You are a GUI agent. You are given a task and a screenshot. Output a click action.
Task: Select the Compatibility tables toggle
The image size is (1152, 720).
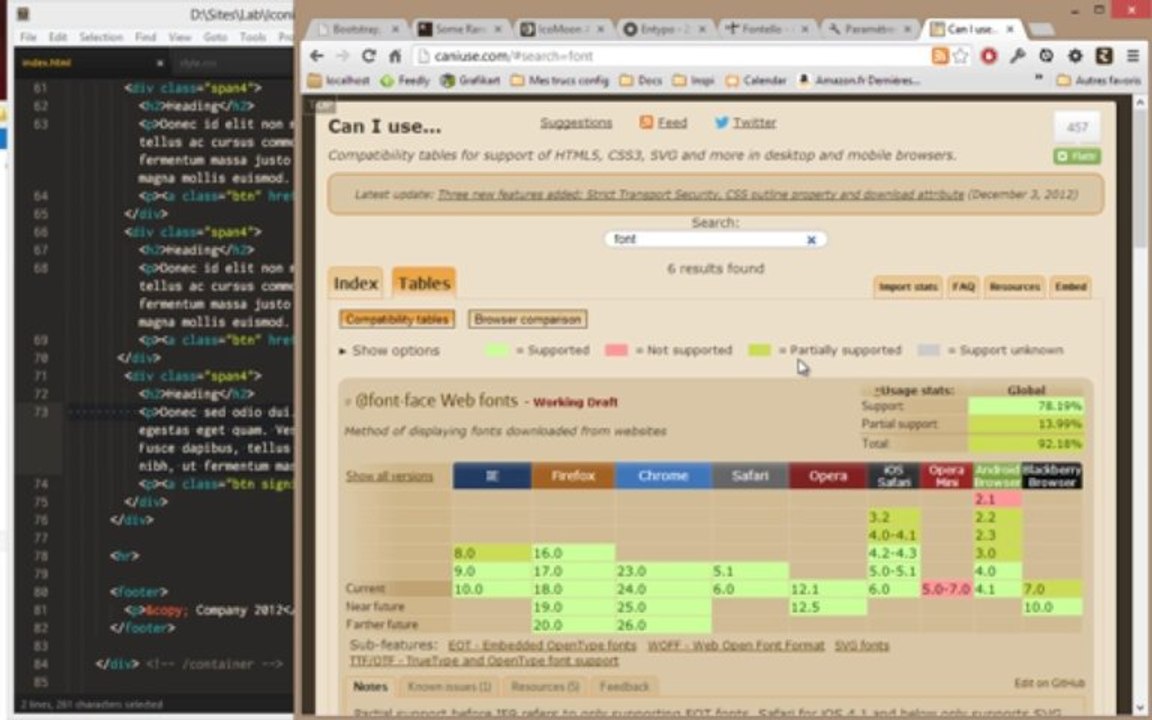397,319
